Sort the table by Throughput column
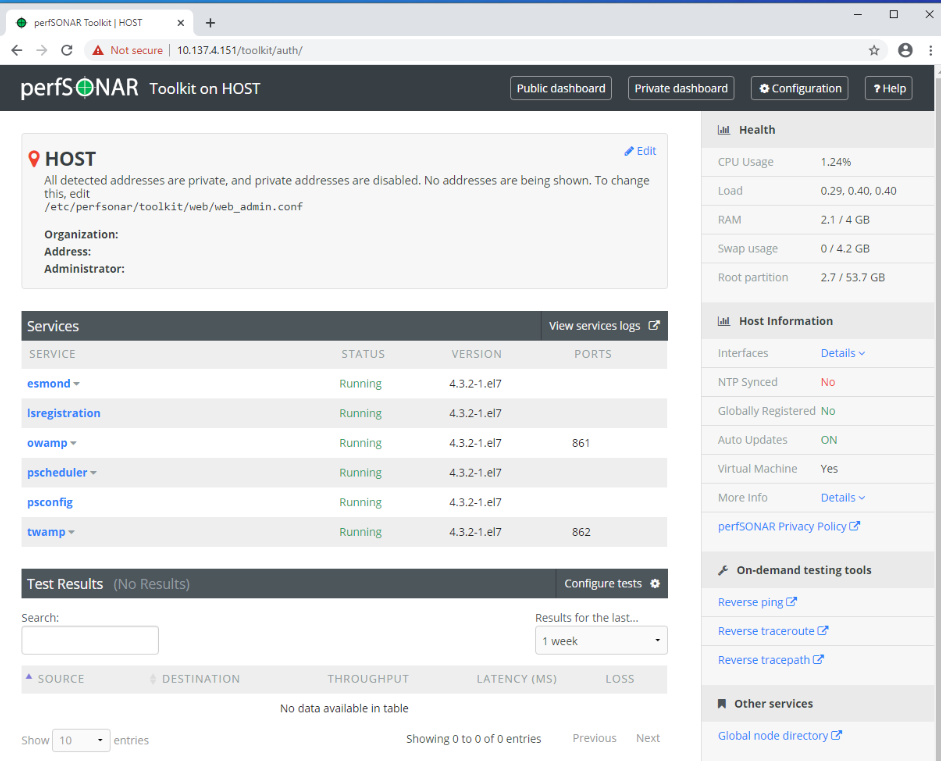 (368, 679)
